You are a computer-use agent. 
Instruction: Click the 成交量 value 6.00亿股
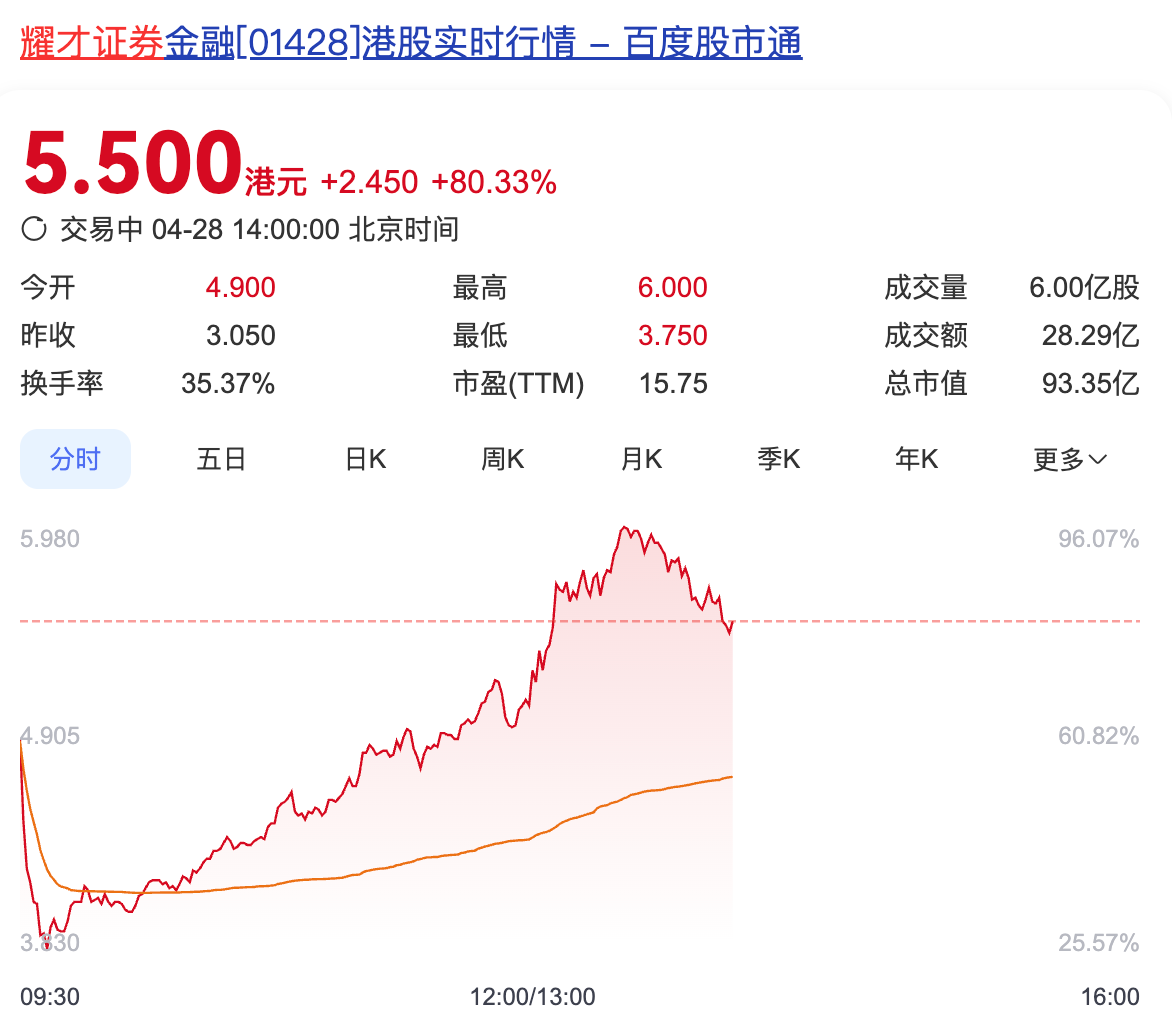[x=1084, y=288]
